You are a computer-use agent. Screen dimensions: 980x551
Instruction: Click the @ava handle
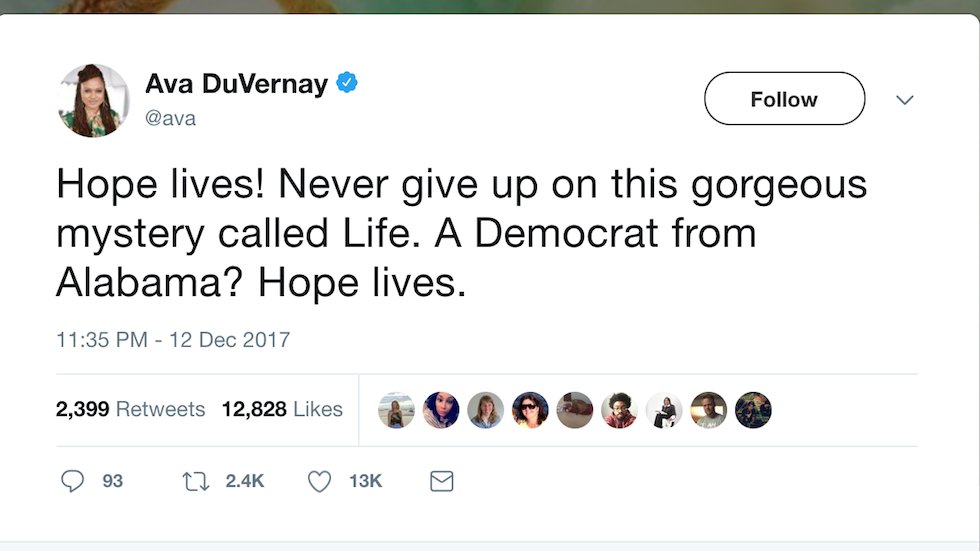click(170, 118)
